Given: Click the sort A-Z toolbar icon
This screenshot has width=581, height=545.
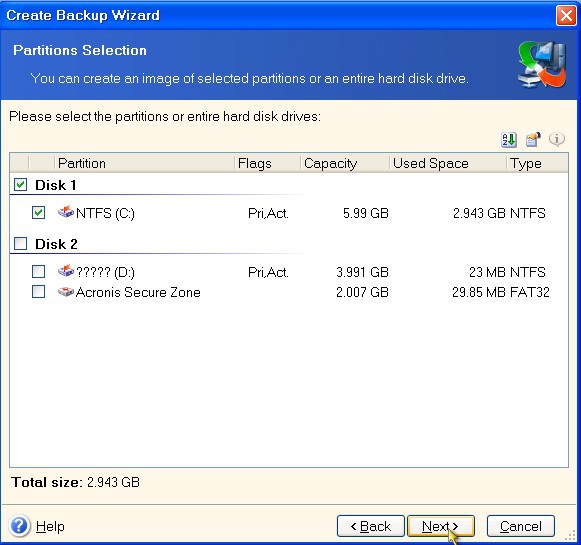Looking at the screenshot, I should coord(509,140).
